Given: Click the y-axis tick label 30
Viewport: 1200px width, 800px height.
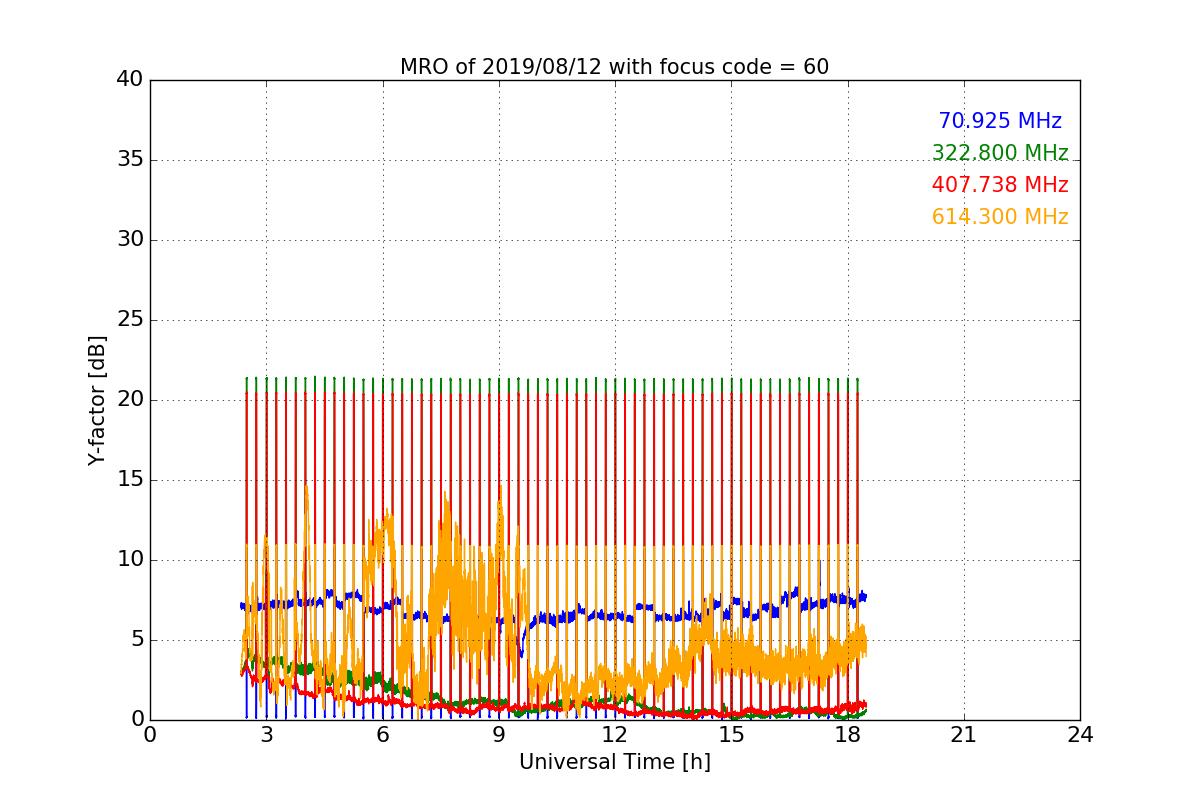Looking at the screenshot, I should [130, 240].
